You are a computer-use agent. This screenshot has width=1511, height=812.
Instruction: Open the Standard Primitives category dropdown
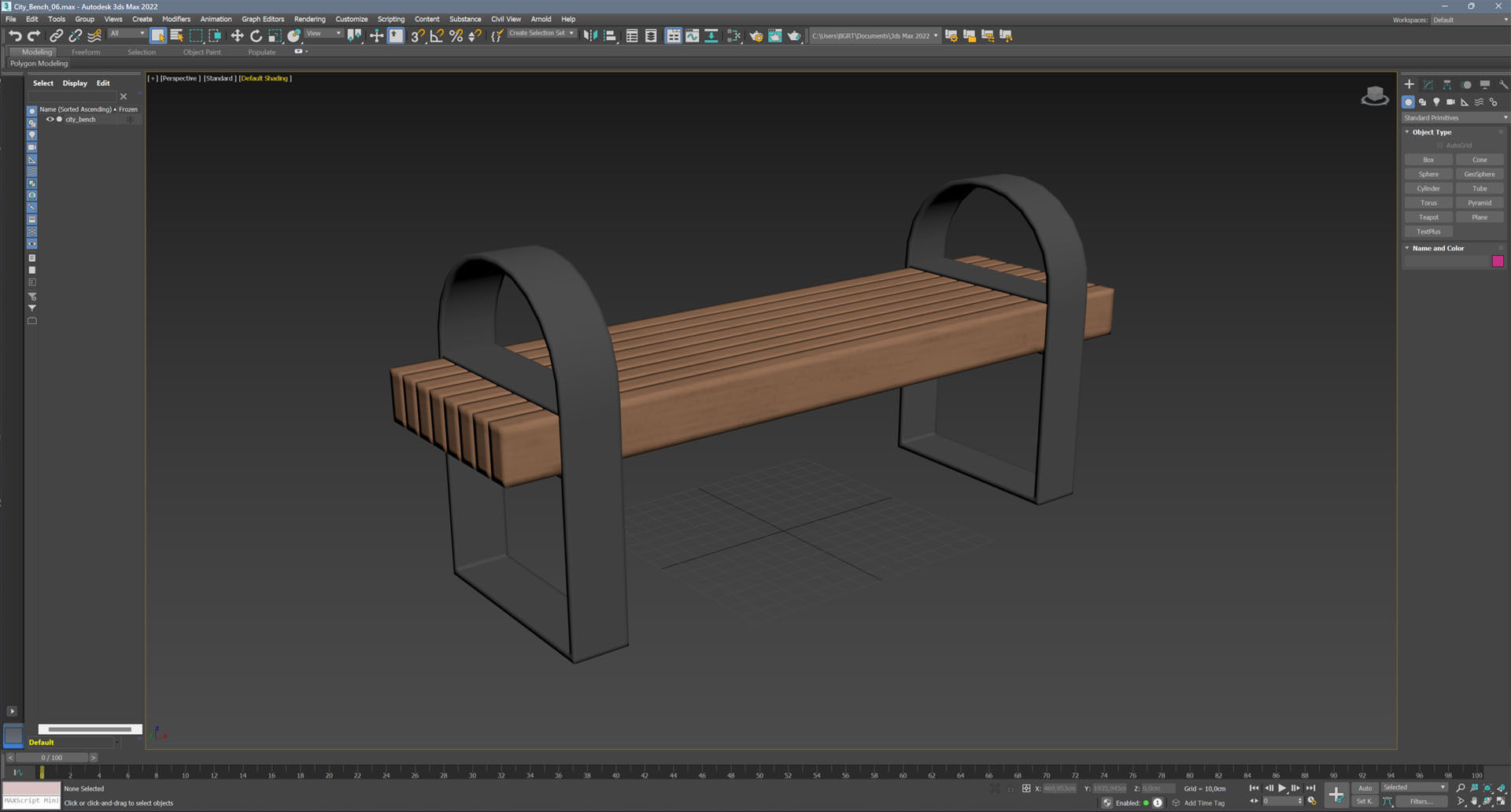point(1455,118)
